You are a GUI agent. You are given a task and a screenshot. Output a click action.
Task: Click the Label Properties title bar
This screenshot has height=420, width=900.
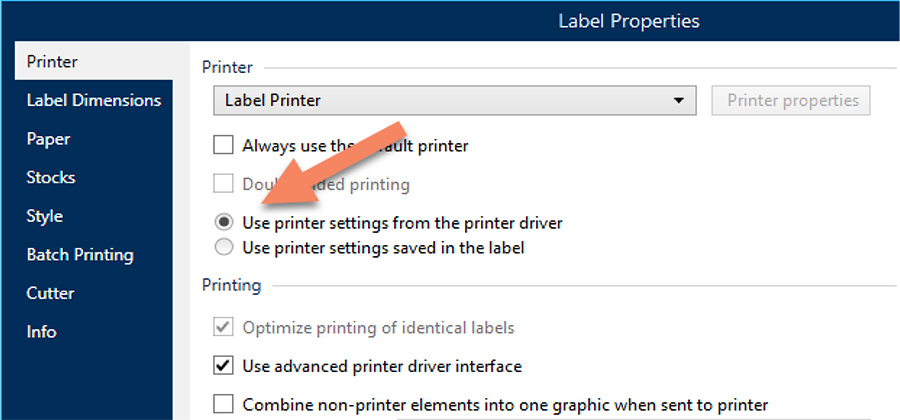[x=629, y=21]
